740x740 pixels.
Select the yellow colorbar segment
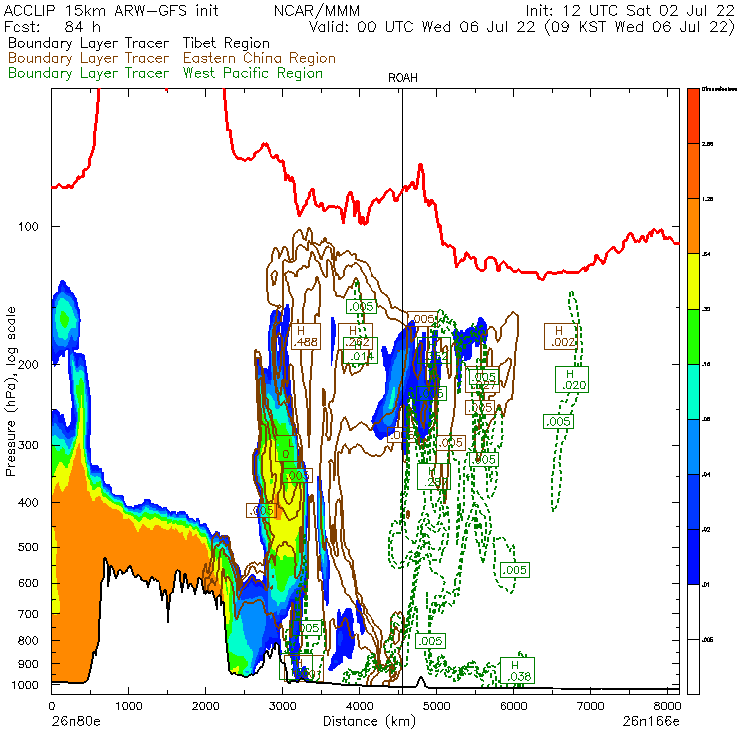point(693,281)
